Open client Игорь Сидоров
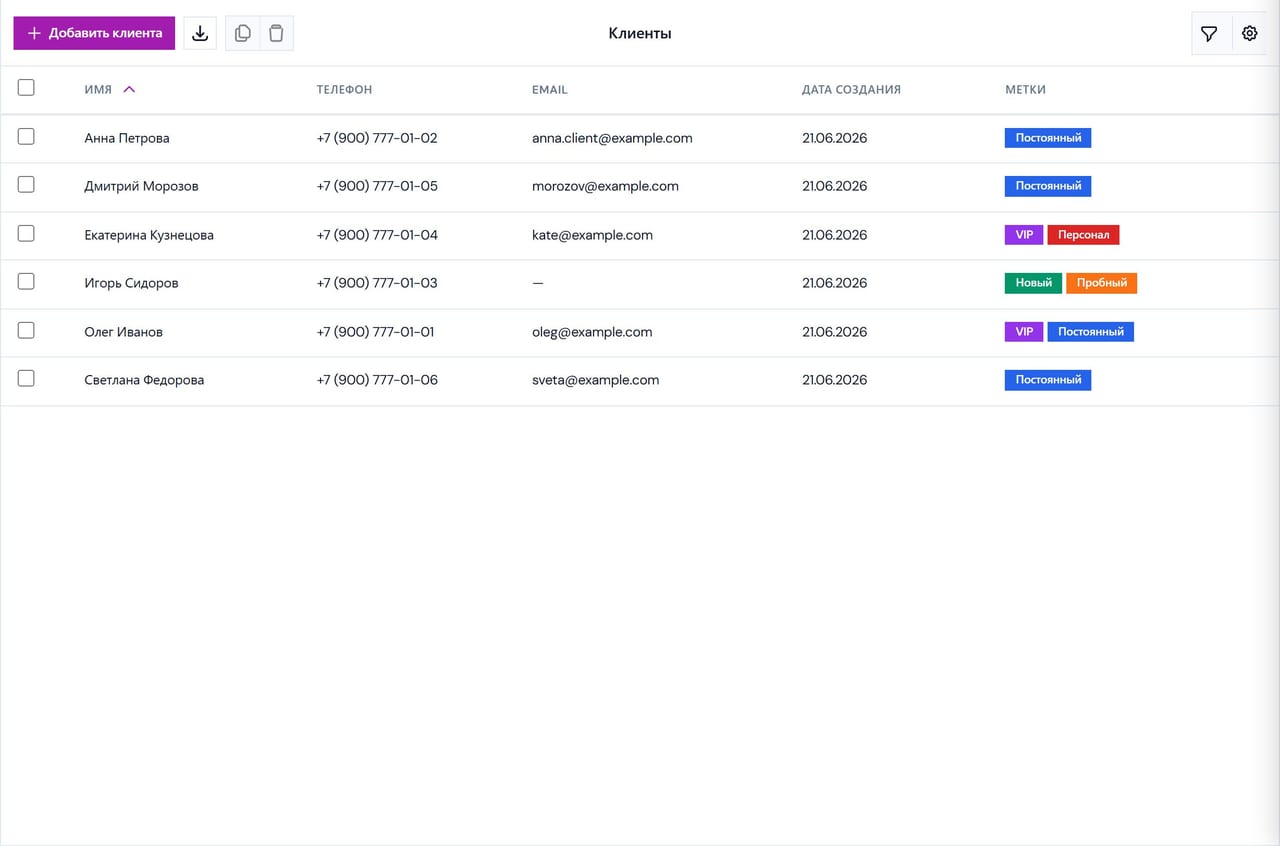This screenshot has width=1280, height=846. (x=131, y=283)
